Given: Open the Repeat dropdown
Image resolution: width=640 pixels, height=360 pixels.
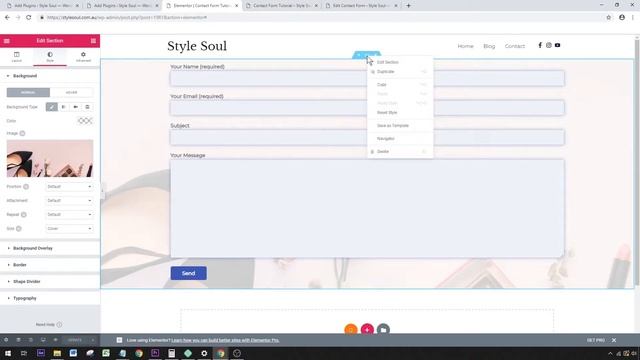Looking at the screenshot, I should coord(69,214).
